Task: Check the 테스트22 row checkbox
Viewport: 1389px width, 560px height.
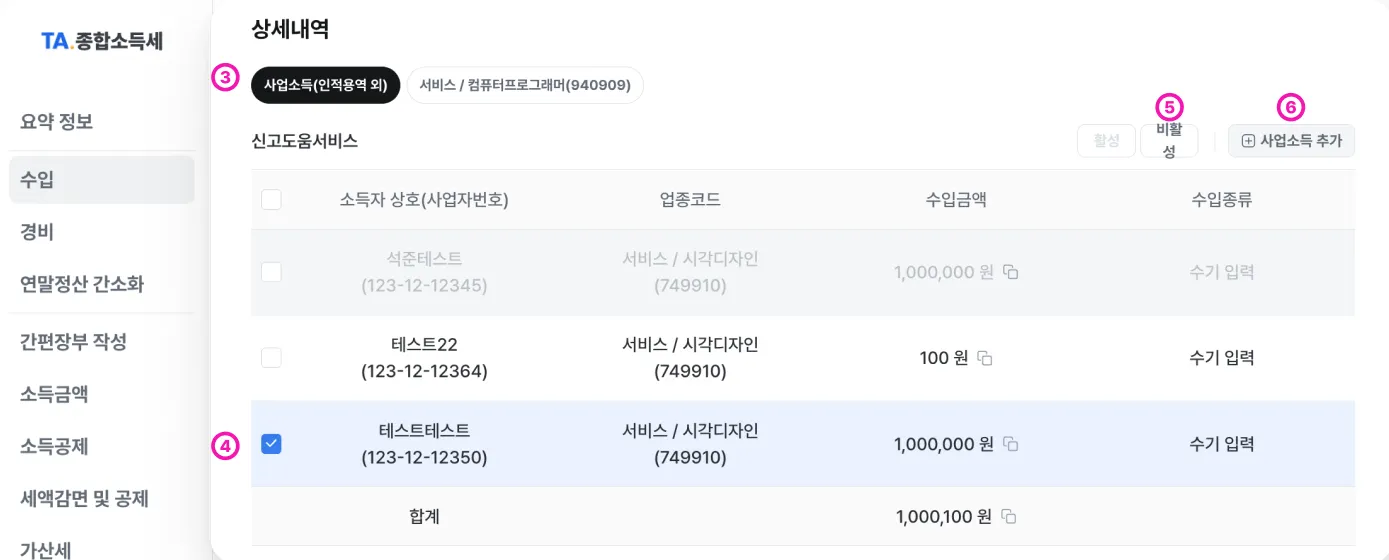Action: click(271, 358)
